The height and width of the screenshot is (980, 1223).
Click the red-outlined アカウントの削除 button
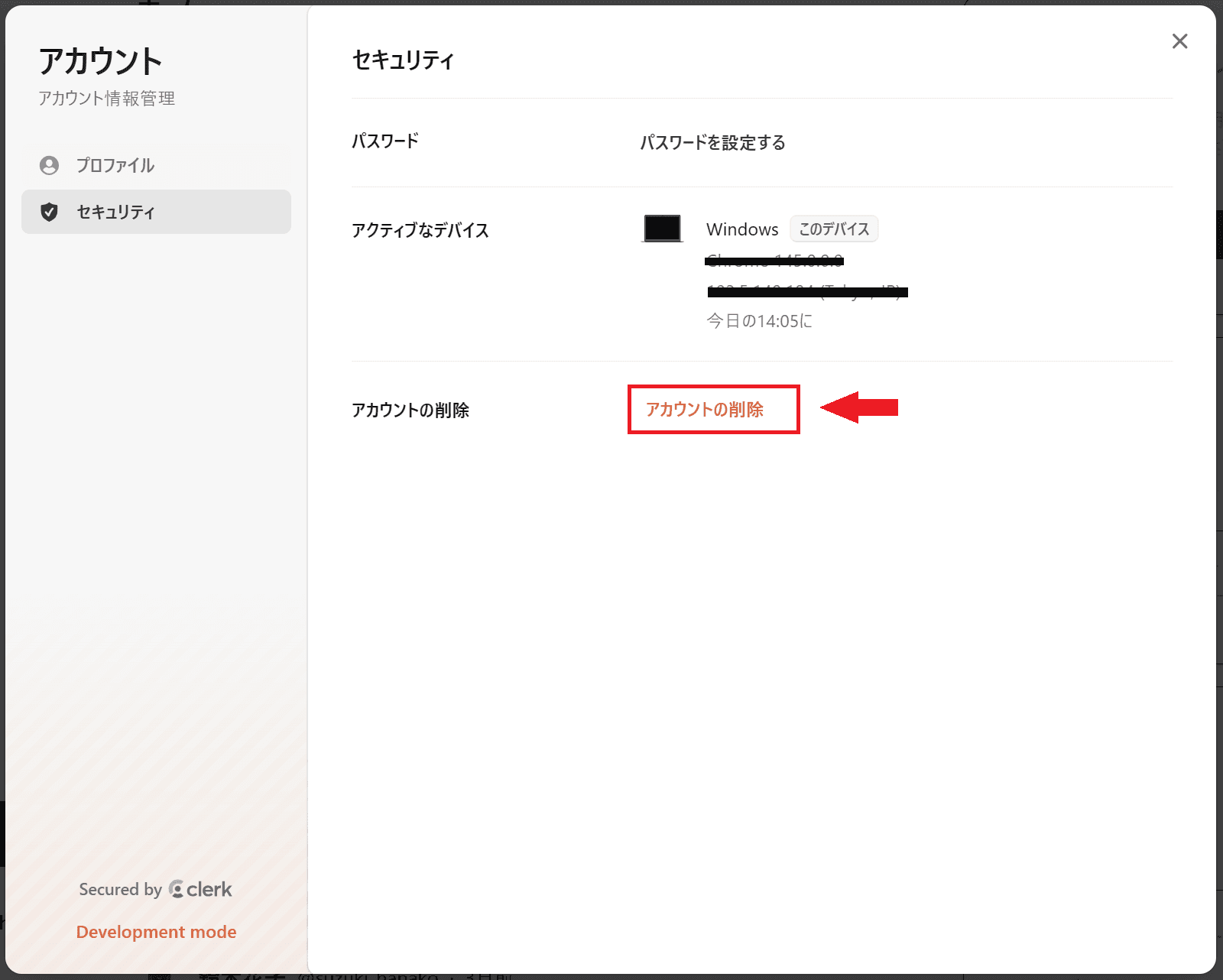point(713,410)
